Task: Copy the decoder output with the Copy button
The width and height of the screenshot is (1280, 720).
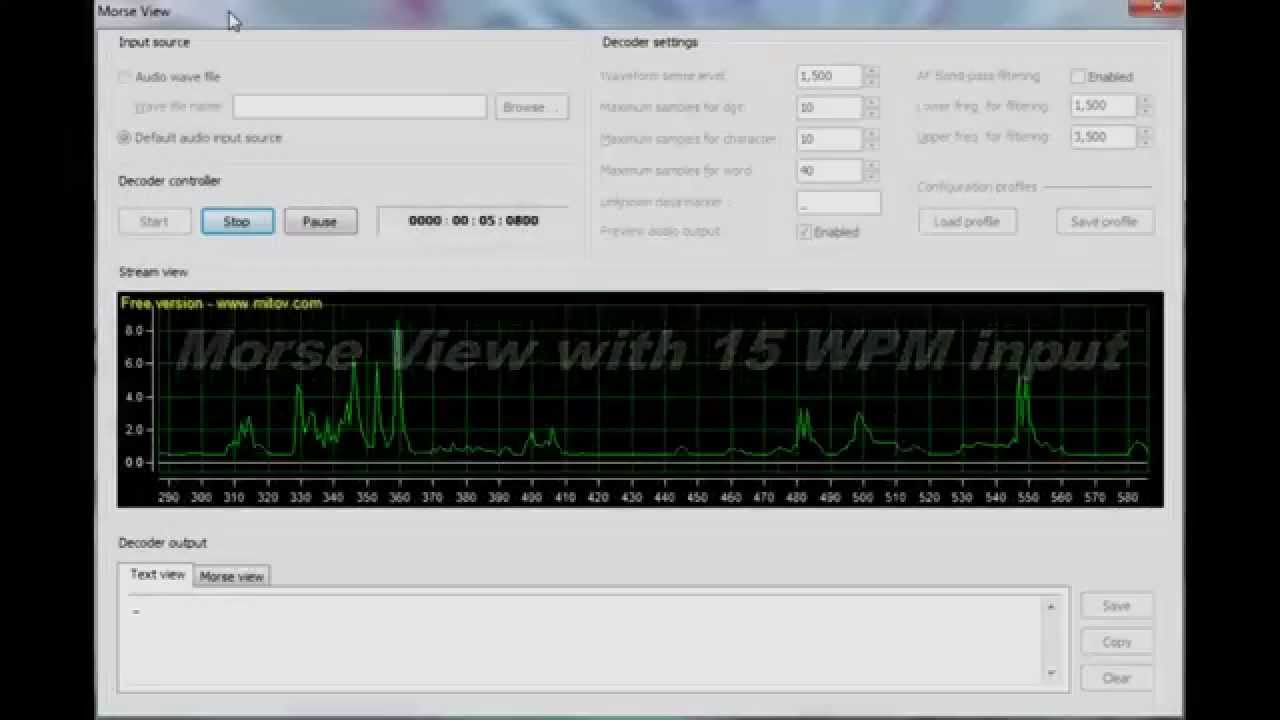Action: tap(1116, 642)
